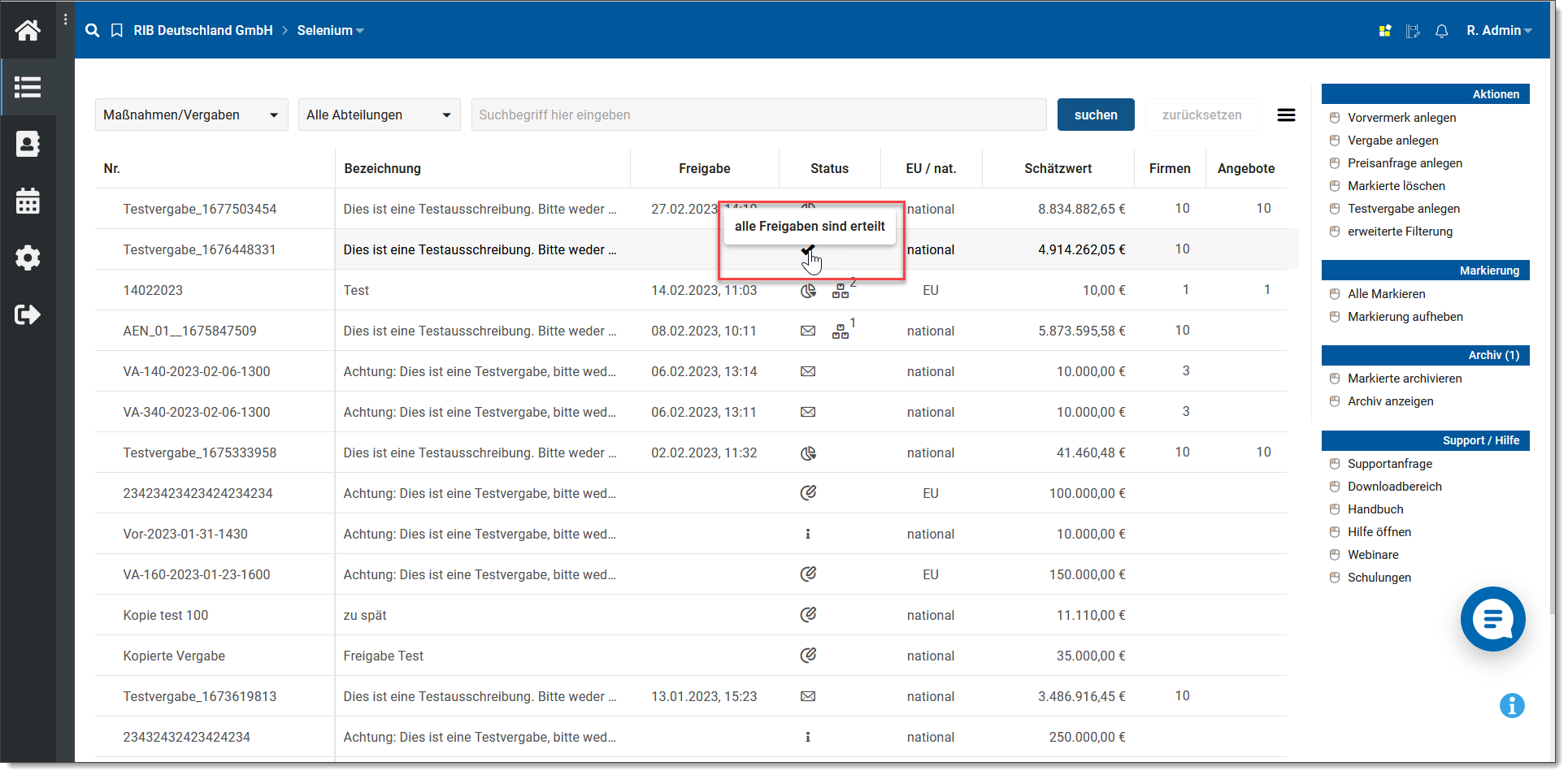1568x775 pixels.
Task: Open the Maßnahmen/Vergaben dropdown
Action: pos(192,115)
